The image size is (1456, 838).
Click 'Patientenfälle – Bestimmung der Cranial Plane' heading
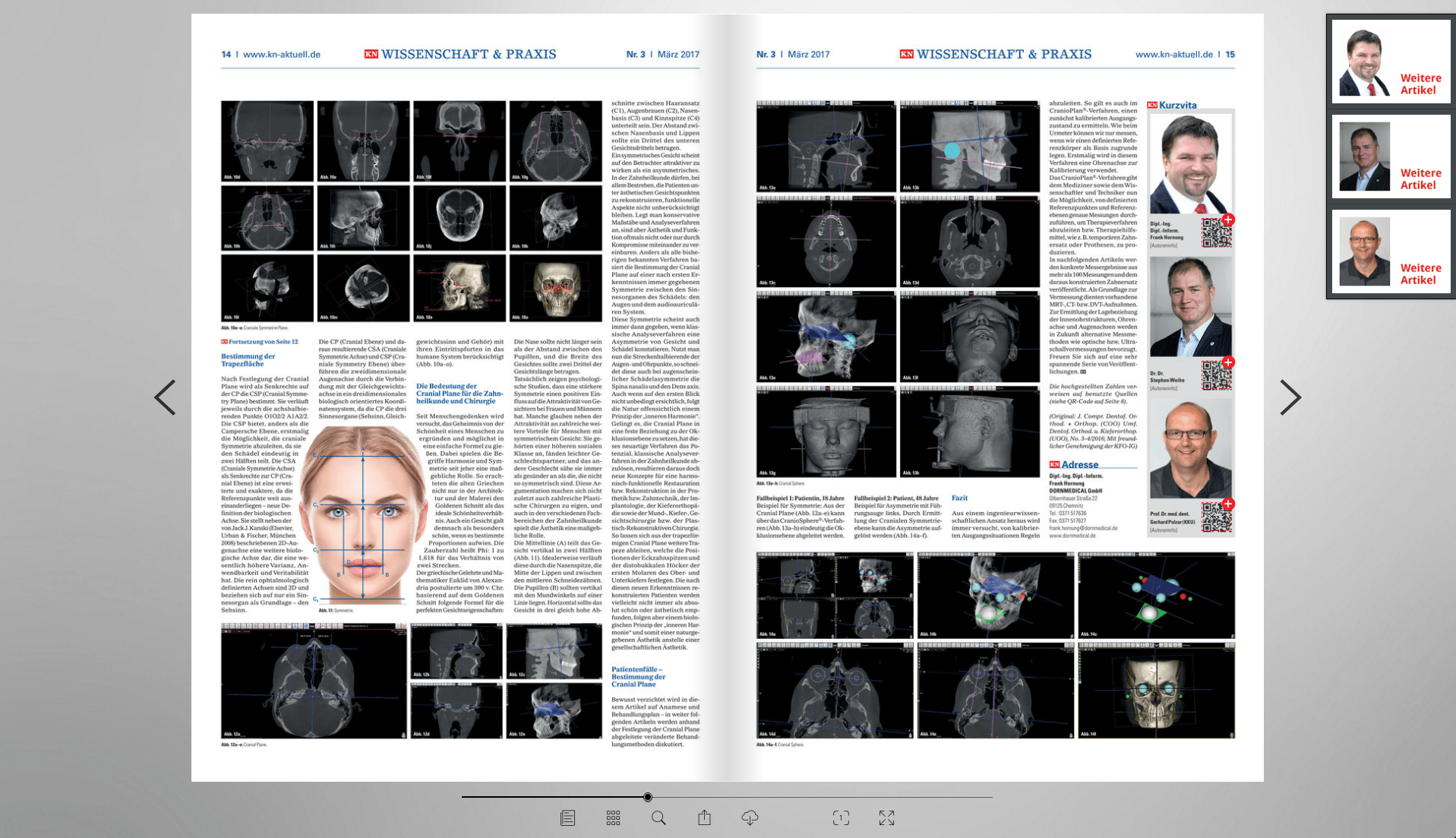(638, 677)
